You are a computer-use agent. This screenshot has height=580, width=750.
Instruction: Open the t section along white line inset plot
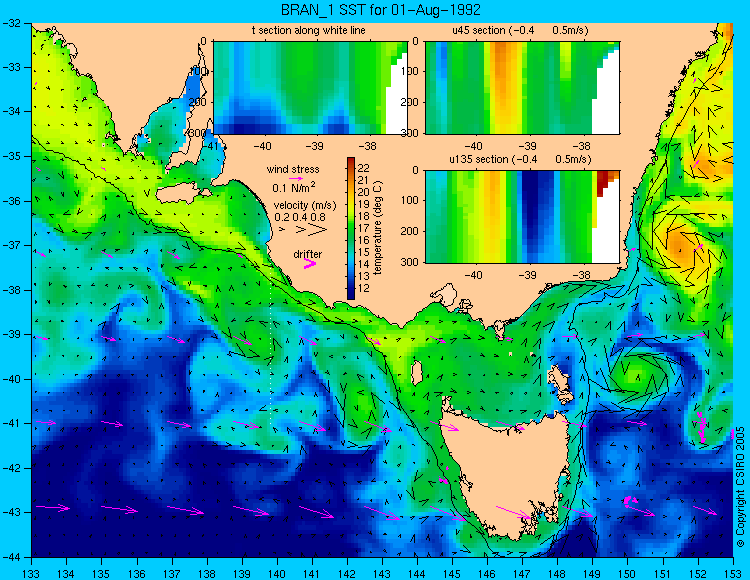(x=310, y=88)
